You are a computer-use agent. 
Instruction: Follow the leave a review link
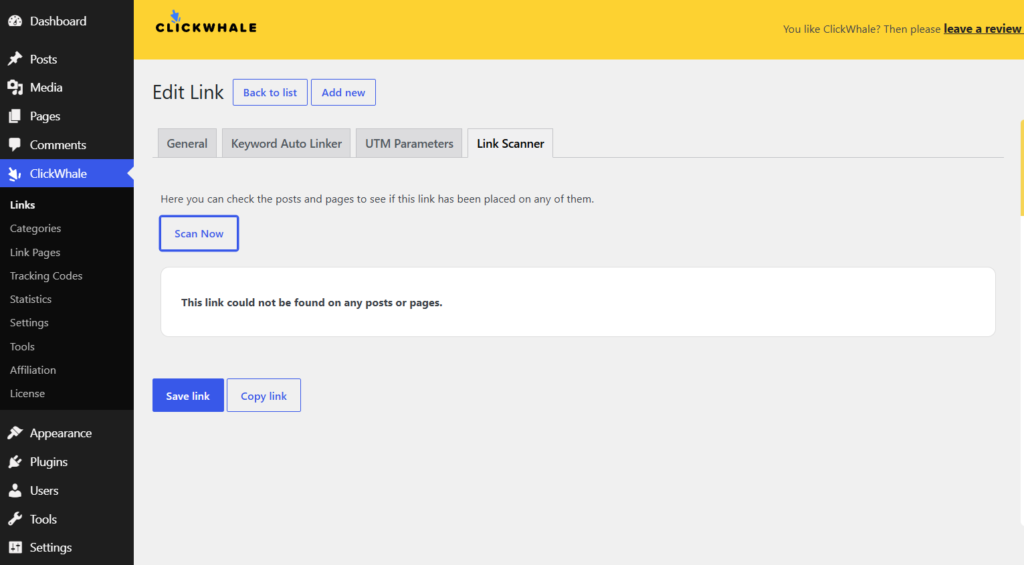click(x=982, y=29)
